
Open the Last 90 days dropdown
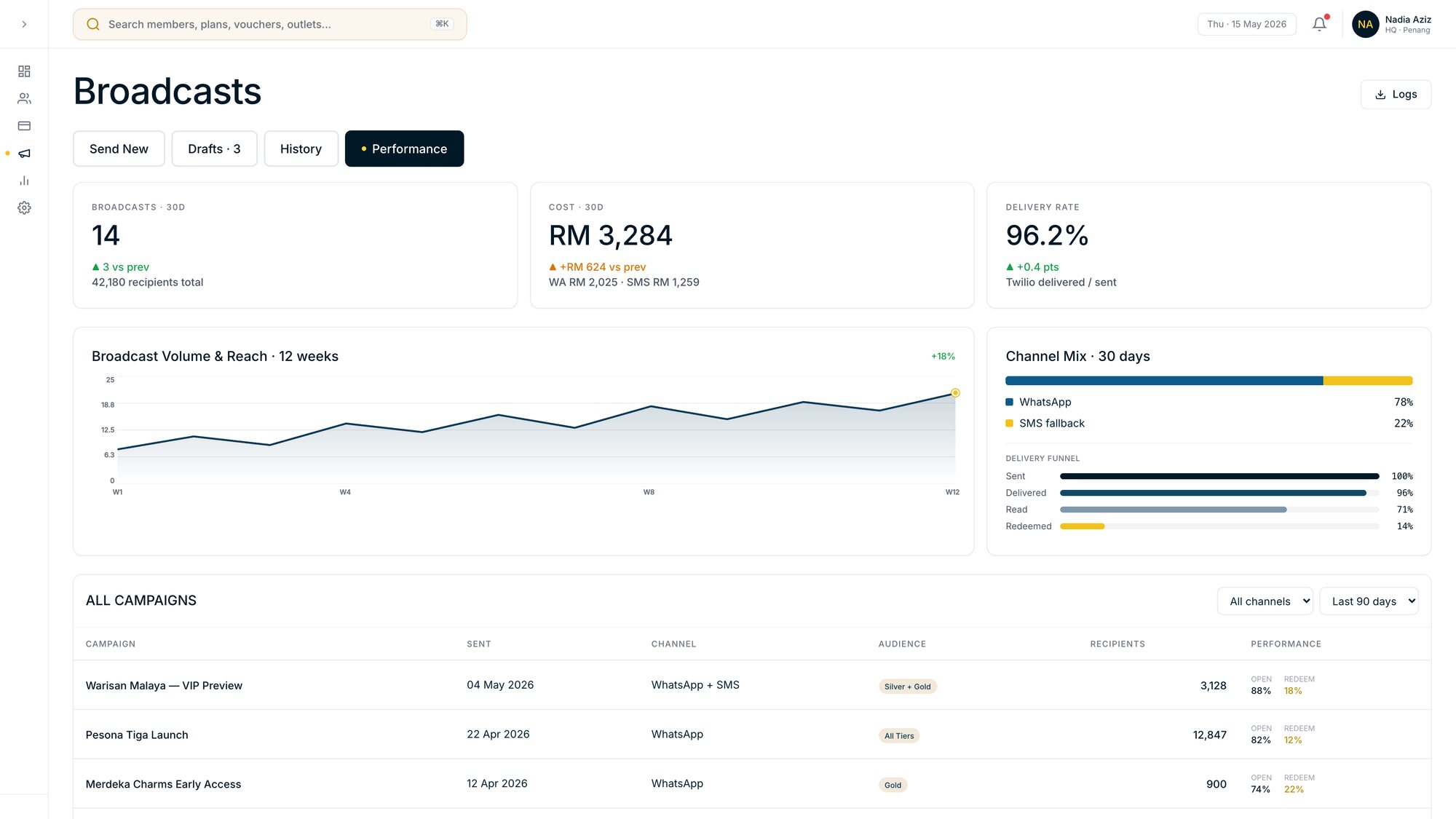pos(1369,601)
